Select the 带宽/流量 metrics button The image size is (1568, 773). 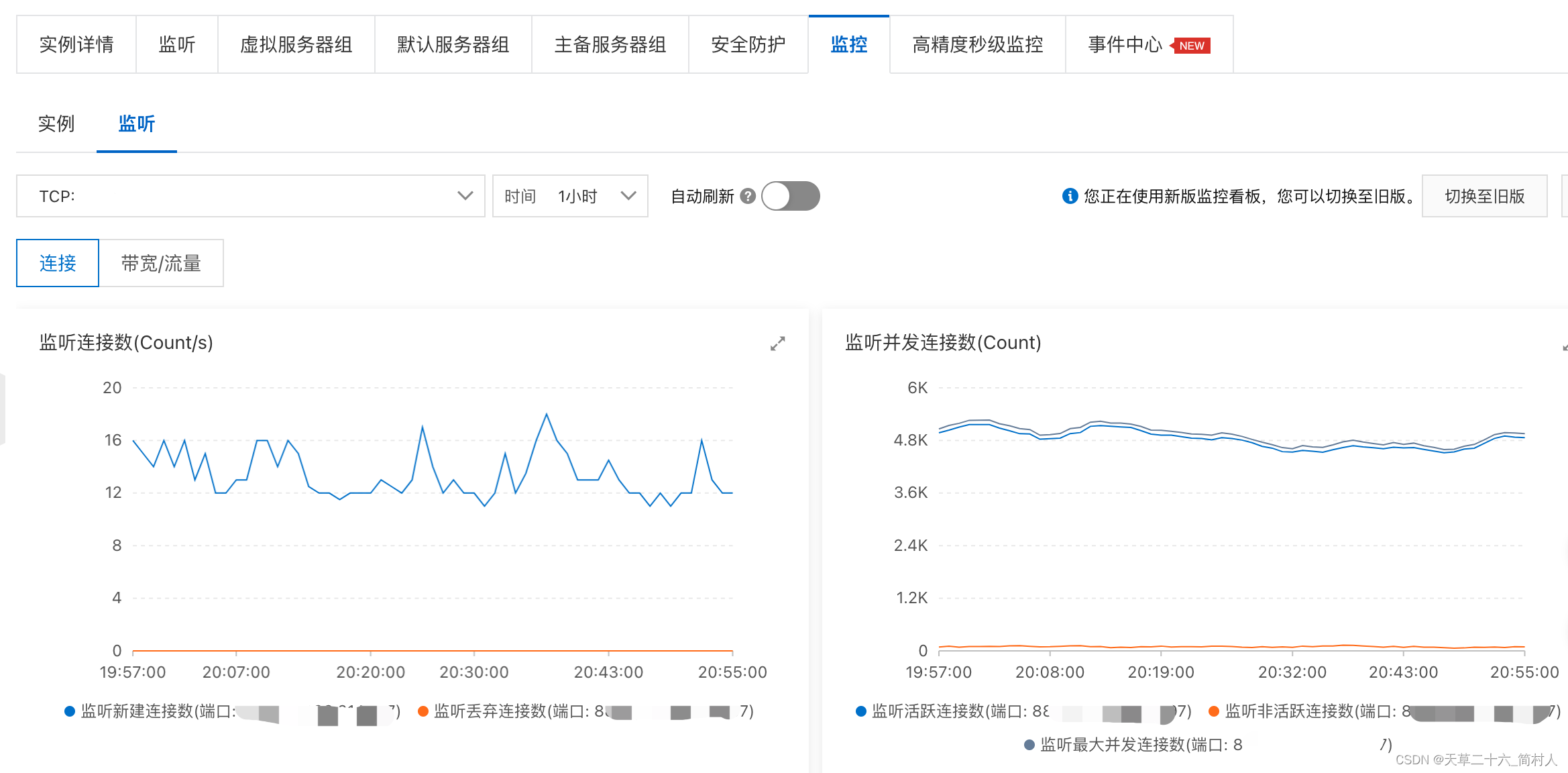161,263
